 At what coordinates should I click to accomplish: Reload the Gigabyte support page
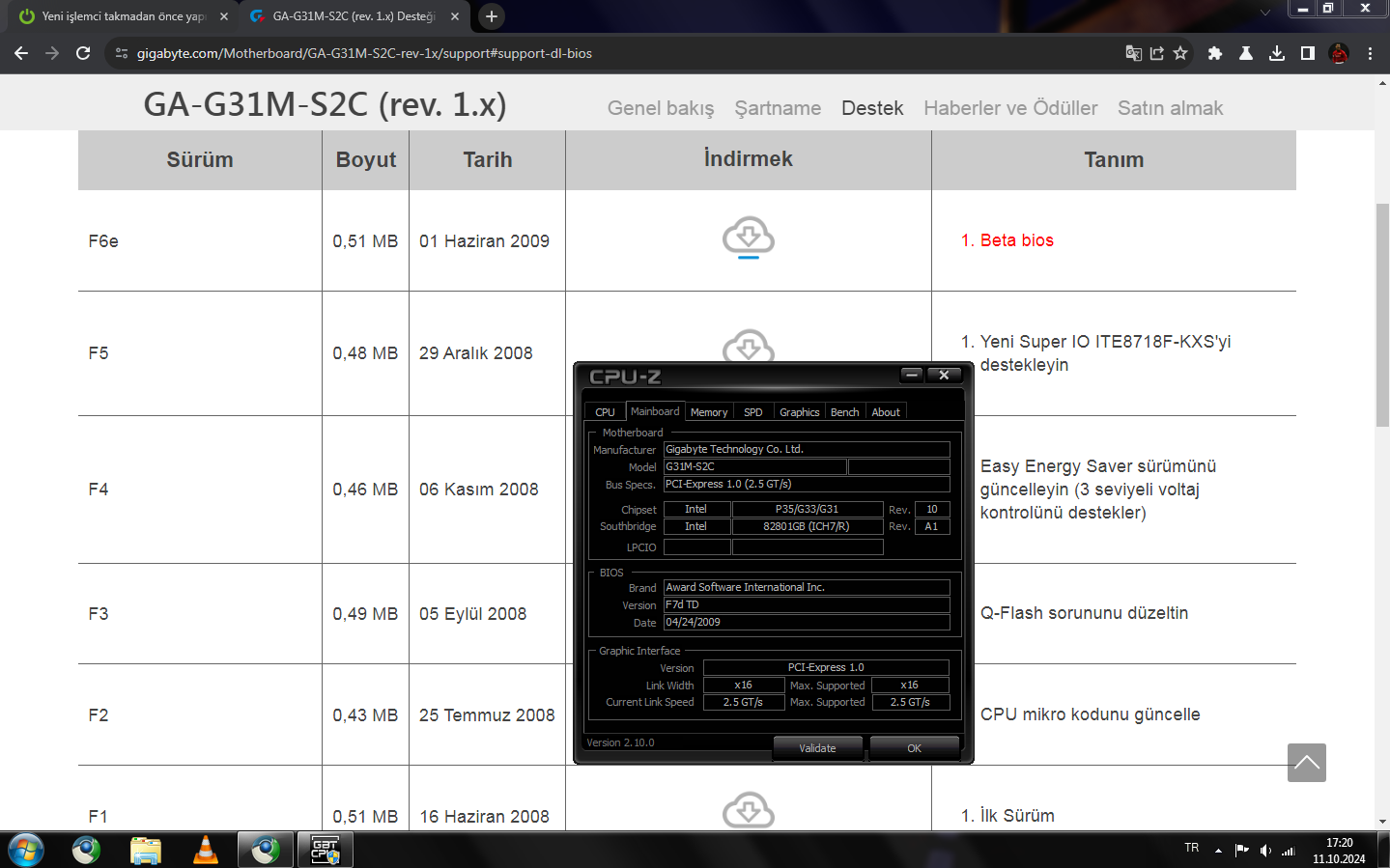(83, 53)
